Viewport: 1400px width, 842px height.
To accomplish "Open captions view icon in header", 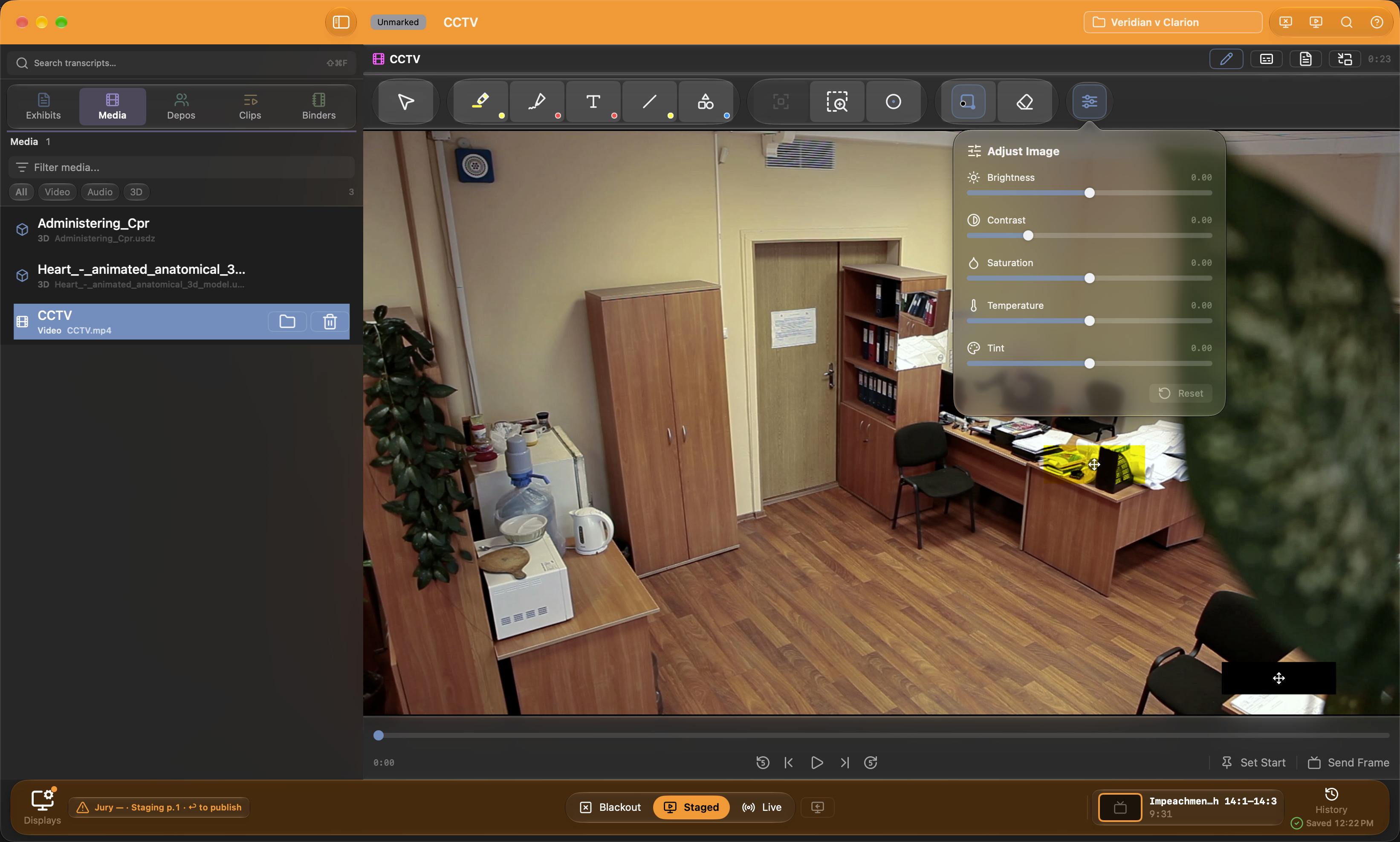I will (1266, 59).
